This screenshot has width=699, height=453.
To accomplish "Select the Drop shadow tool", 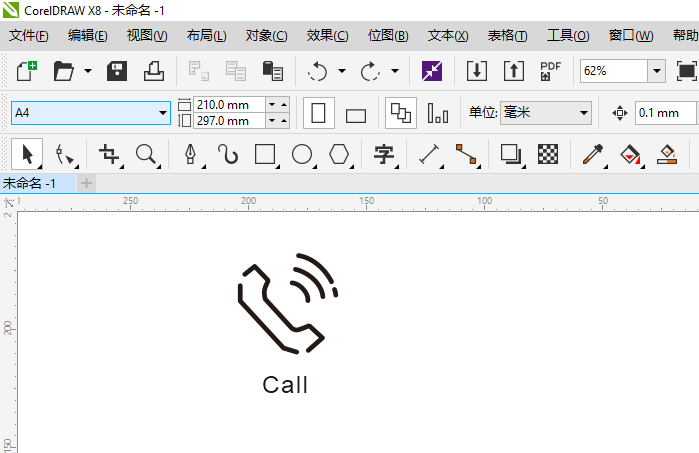I will pos(512,155).
